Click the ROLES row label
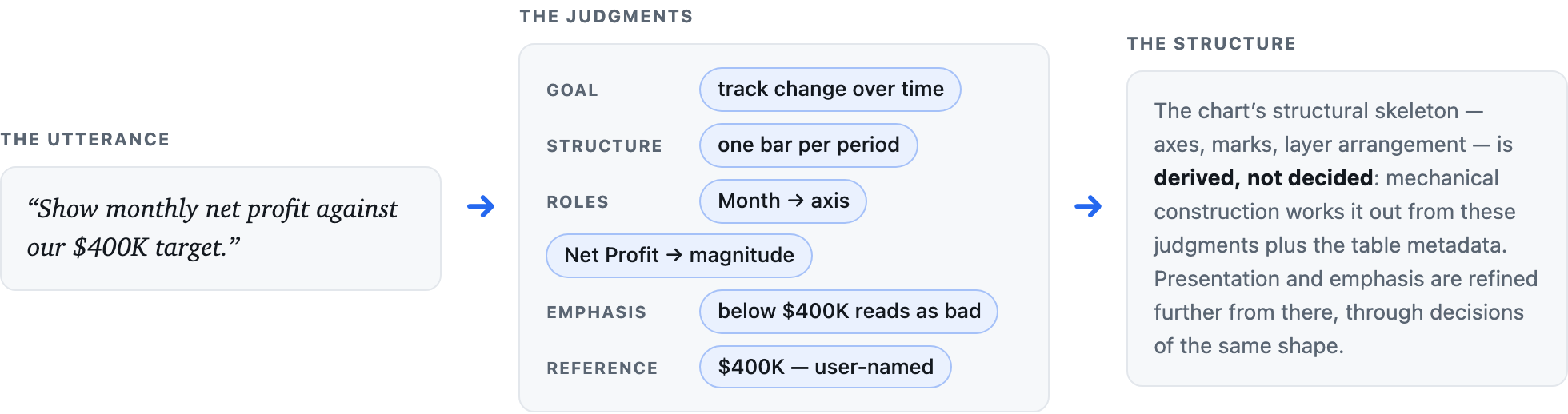The image size is (1568, 414). 578,202
